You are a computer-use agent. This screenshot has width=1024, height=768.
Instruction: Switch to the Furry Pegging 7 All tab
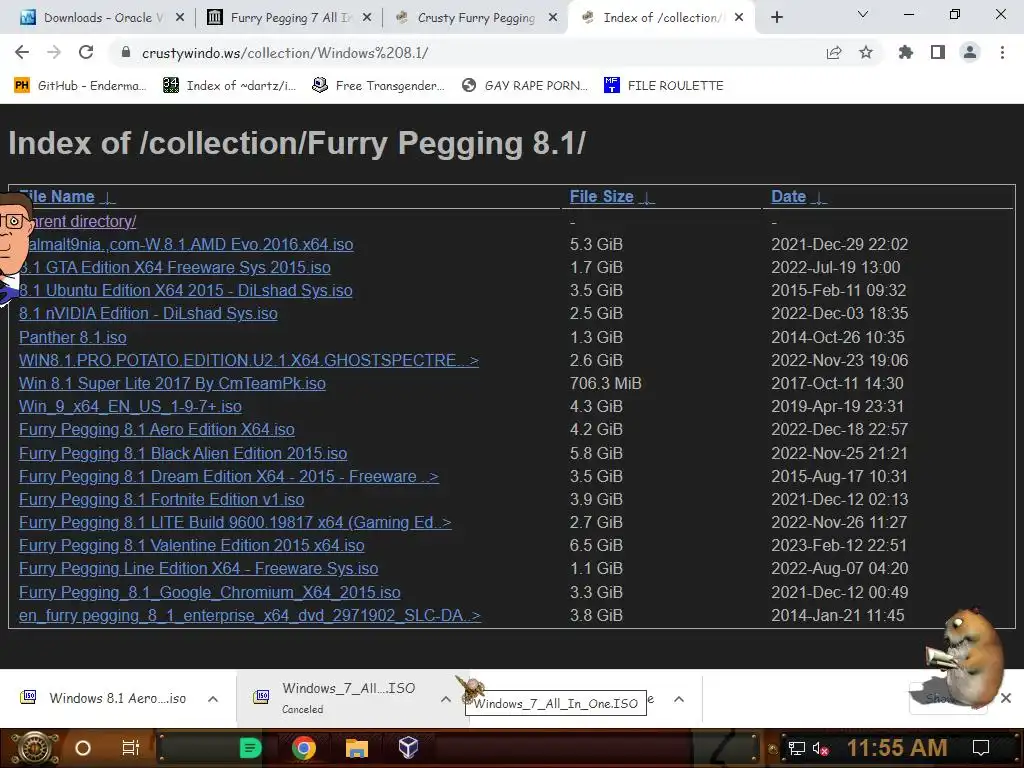coord(289,18)
